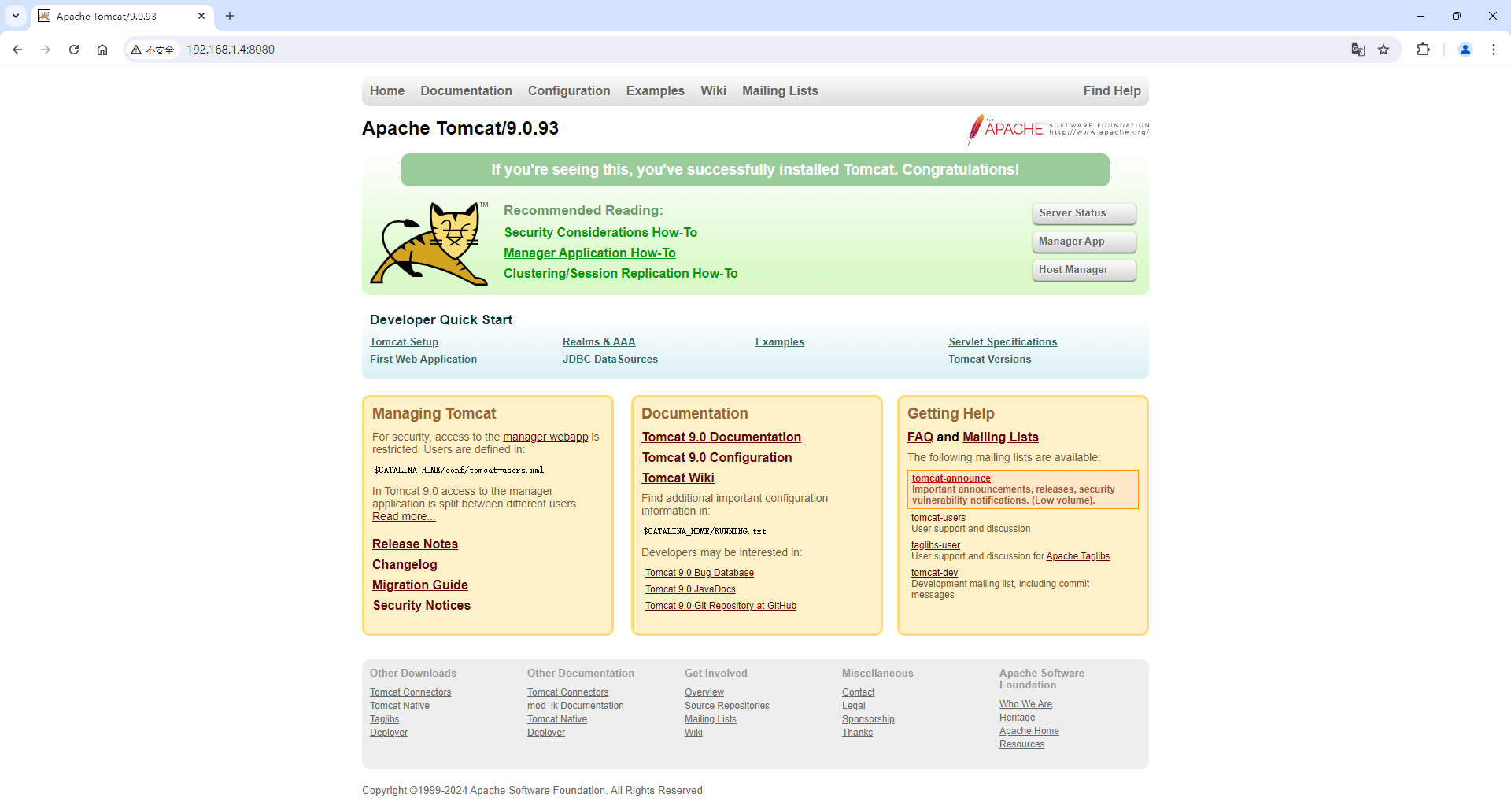Open Configuration in the navigation bar
Viewport: 1511px width, 812px height.
[569, 91]
